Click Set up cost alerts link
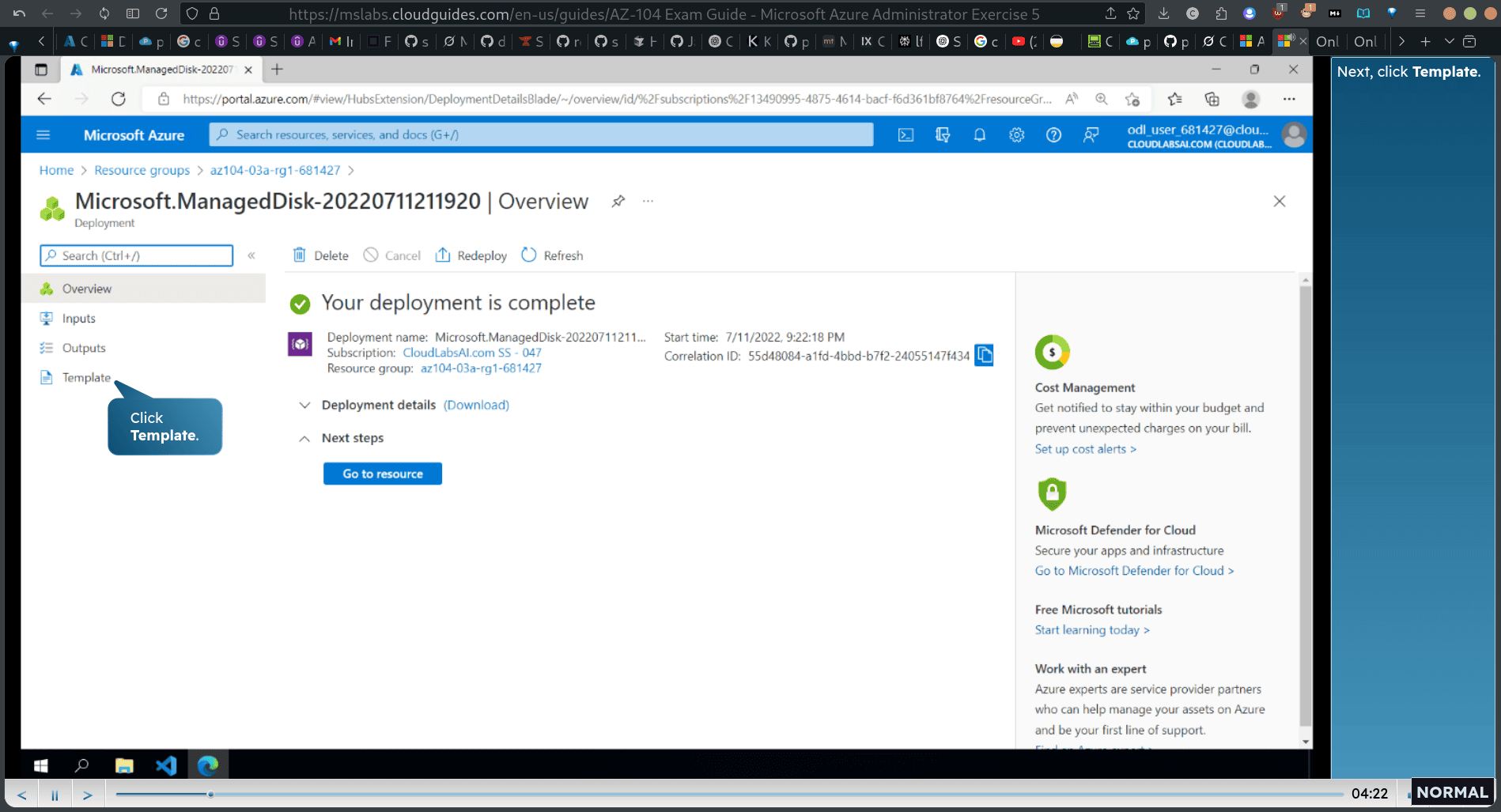 tap(1085, 449)
